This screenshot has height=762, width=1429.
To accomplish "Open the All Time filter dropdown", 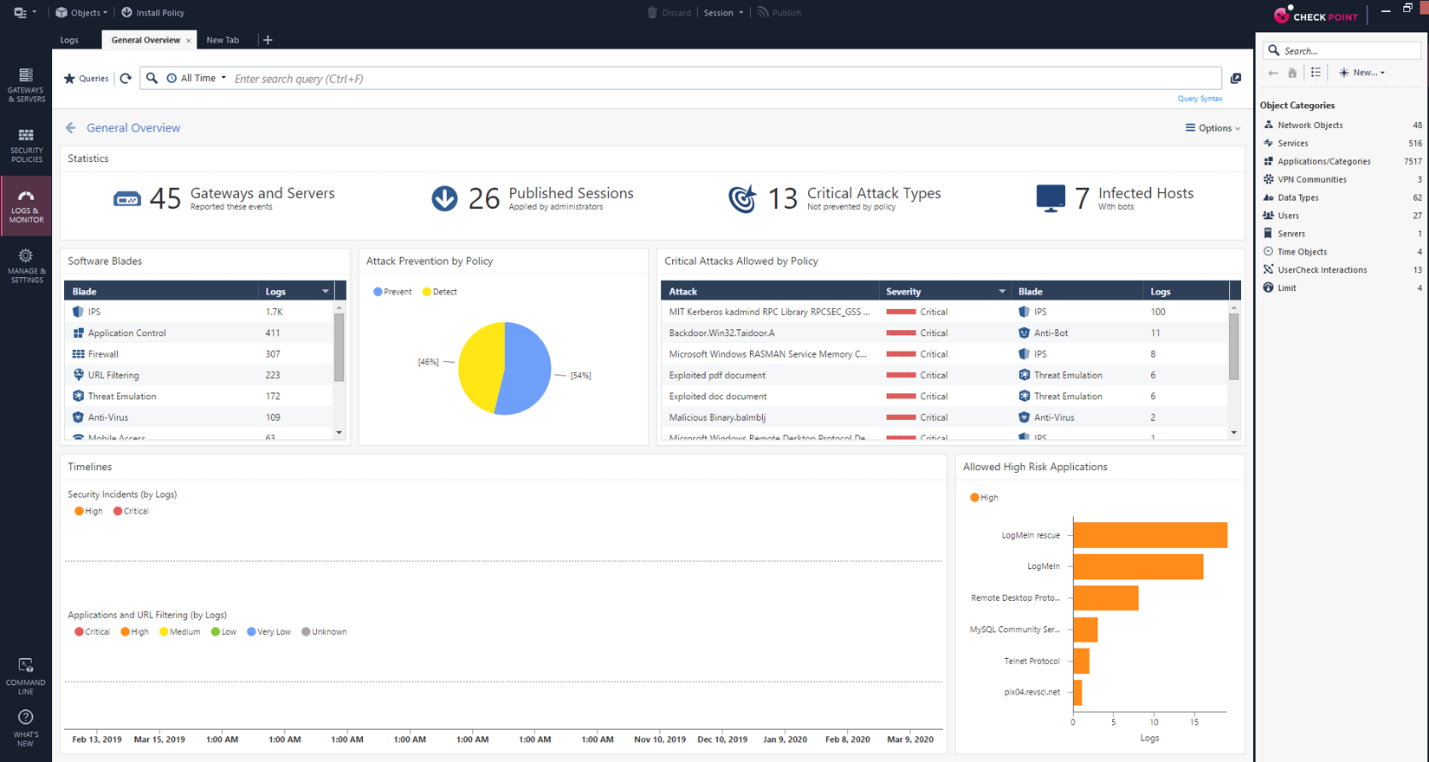I will [197, 78].
